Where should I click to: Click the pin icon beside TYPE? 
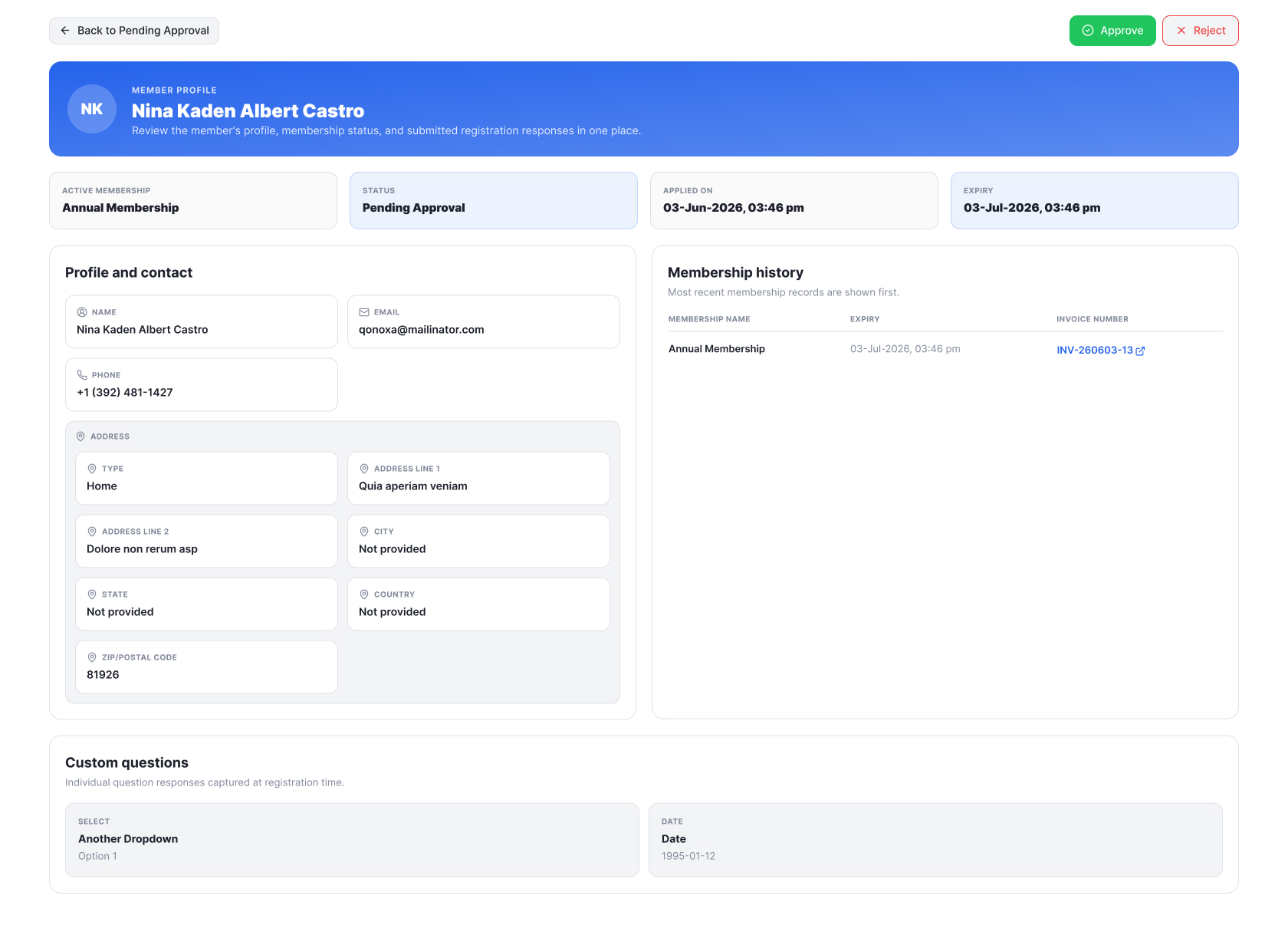92,469
